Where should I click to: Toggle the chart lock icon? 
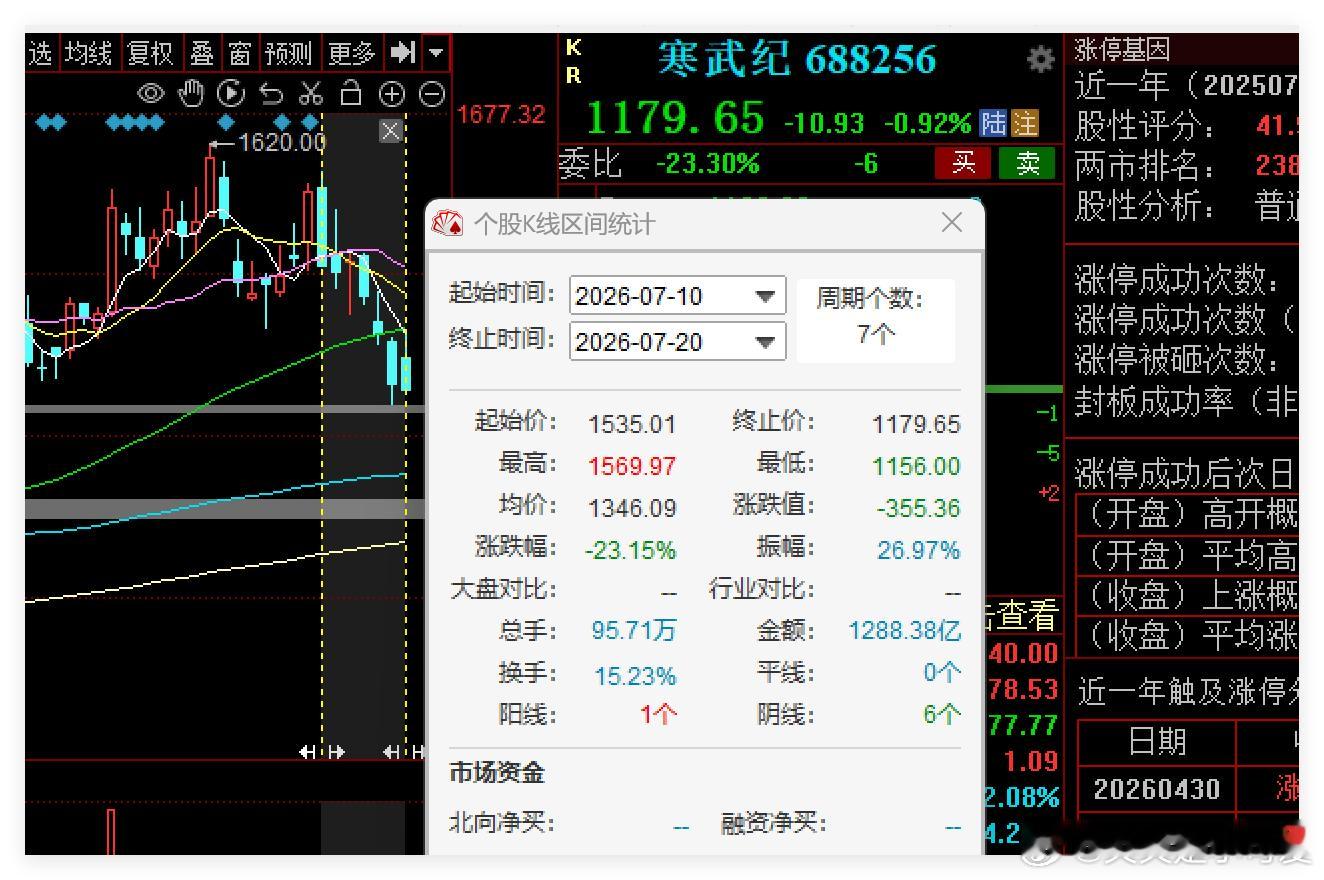(351, 94)
